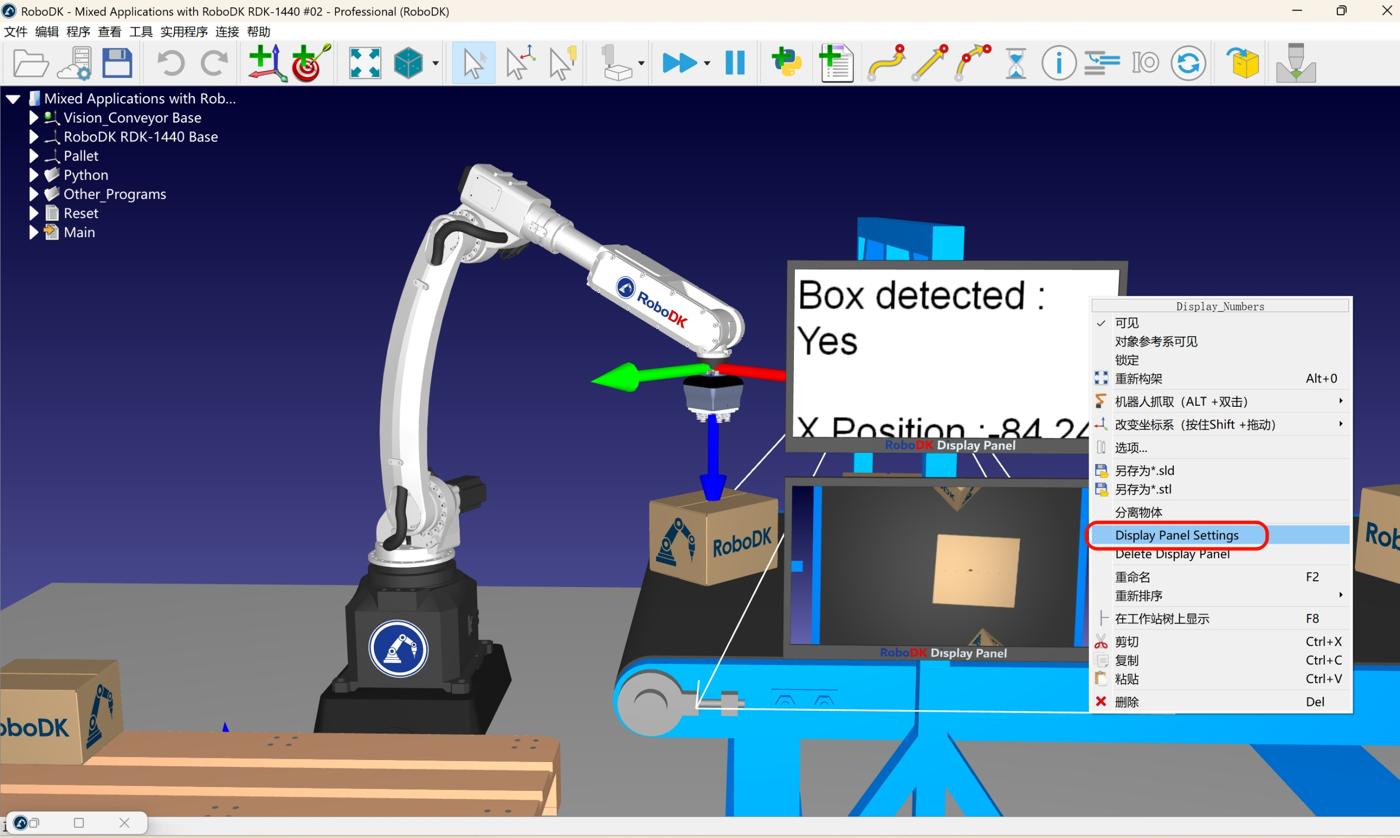The image size is (1400, 838).
Task: Click the Add target icon
Action: pos(310,63)
